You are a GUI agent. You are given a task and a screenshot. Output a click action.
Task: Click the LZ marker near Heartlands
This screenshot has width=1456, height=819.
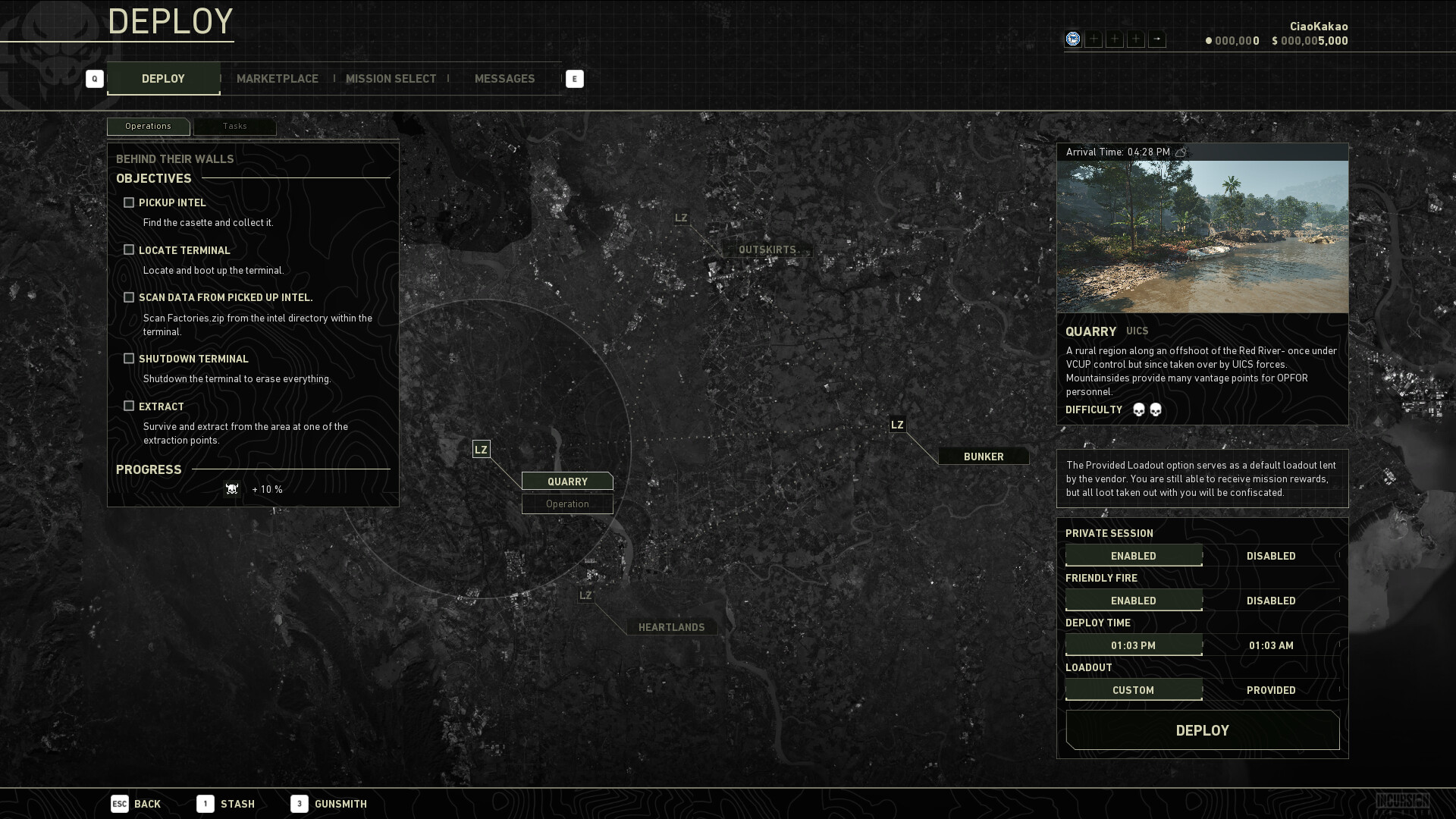pyautogui.click(x=585, y=595)
